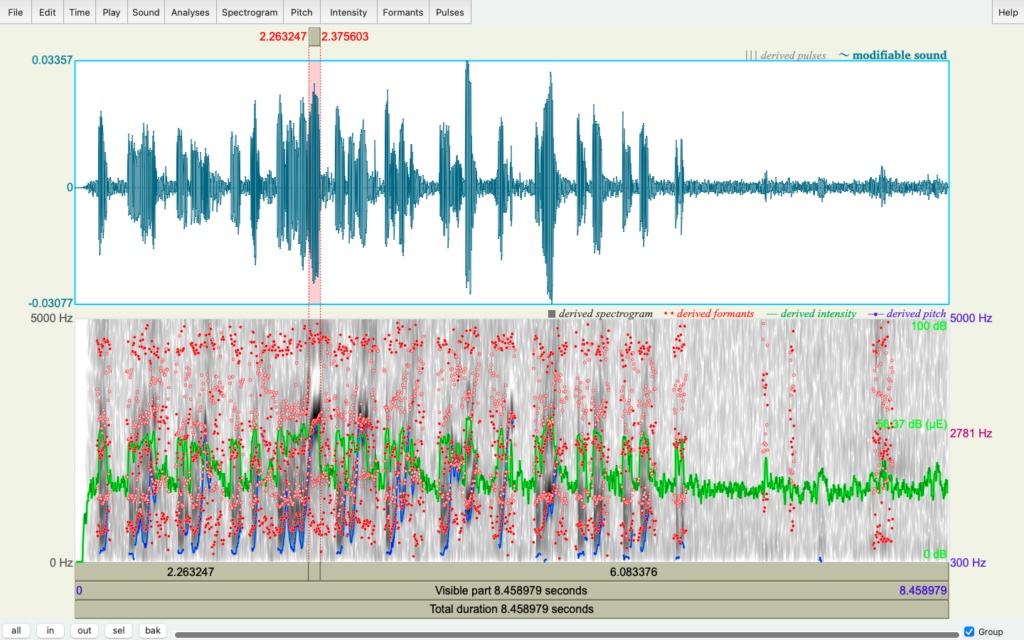Screen dimensions: 1024x640
Task: Open the Spectrogram menu
Action: point(249,12)
